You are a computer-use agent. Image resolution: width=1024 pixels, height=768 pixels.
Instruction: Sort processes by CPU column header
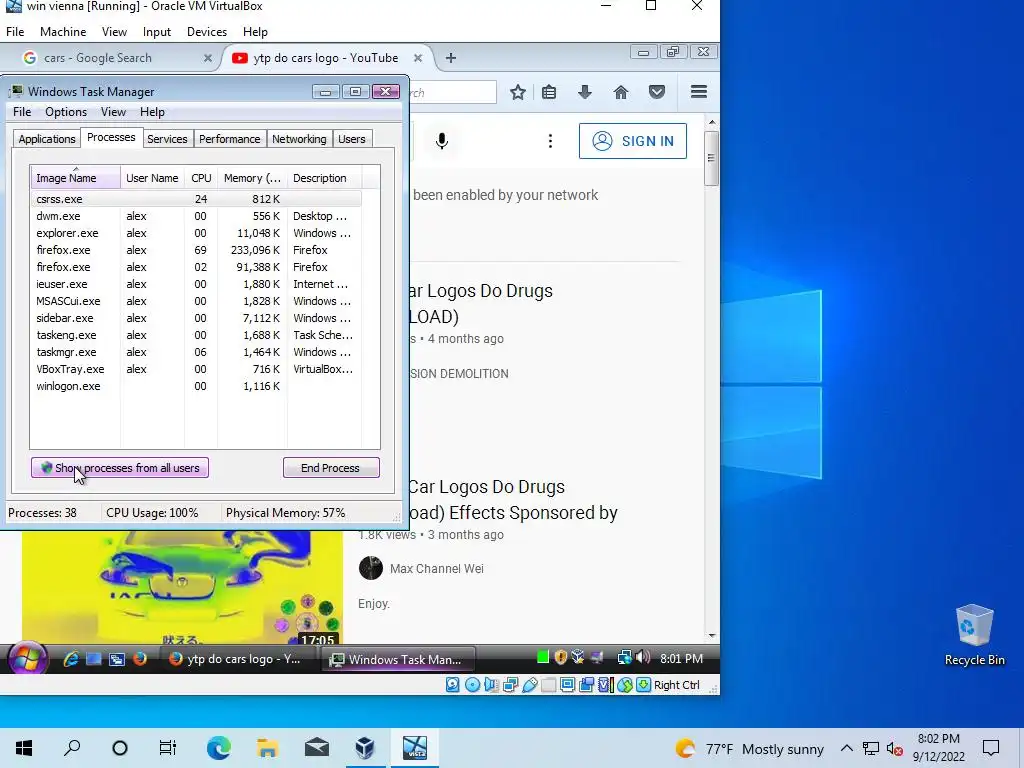[201, 178]
